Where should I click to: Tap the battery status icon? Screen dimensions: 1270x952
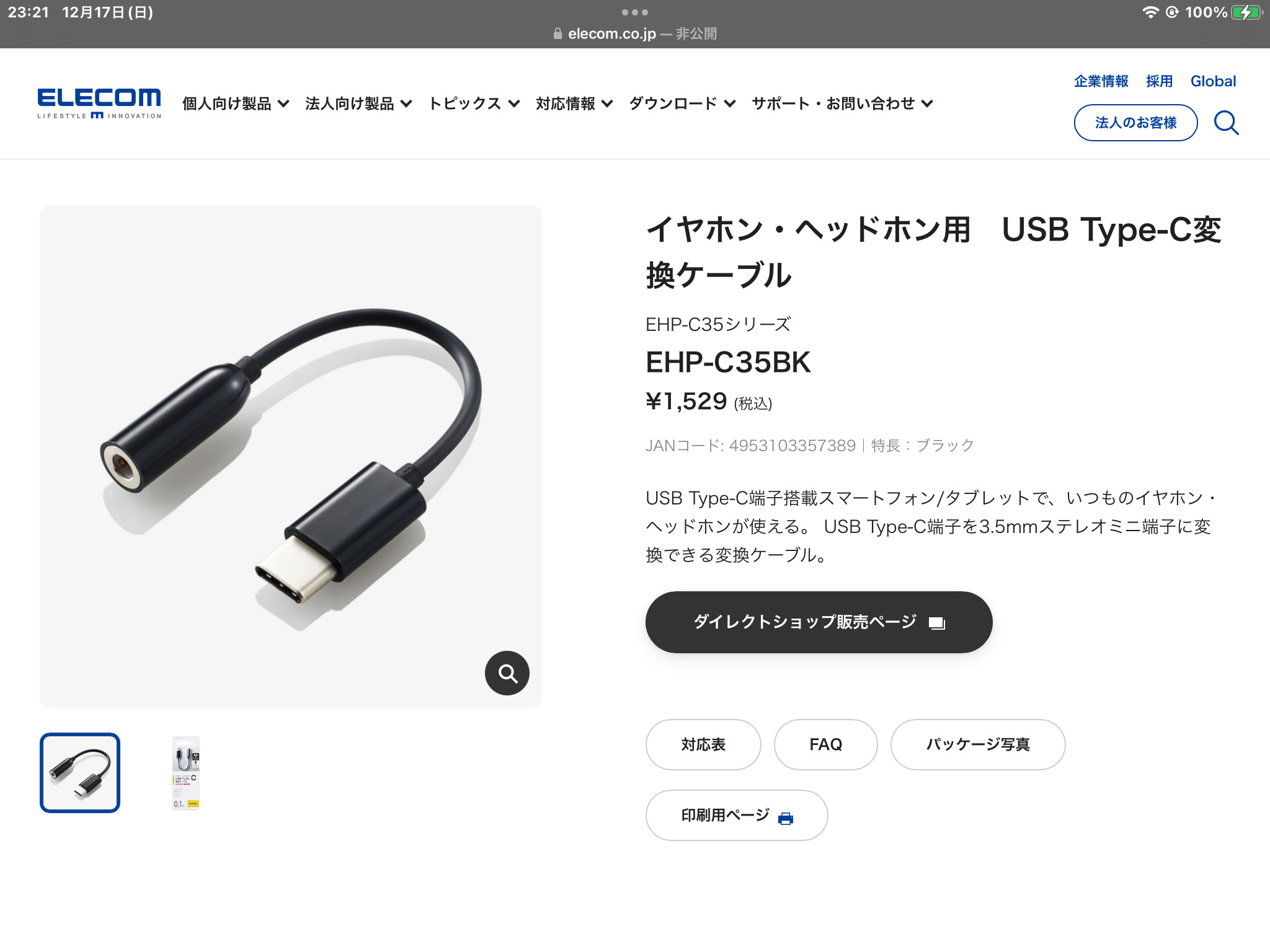tap(1247, 12)
